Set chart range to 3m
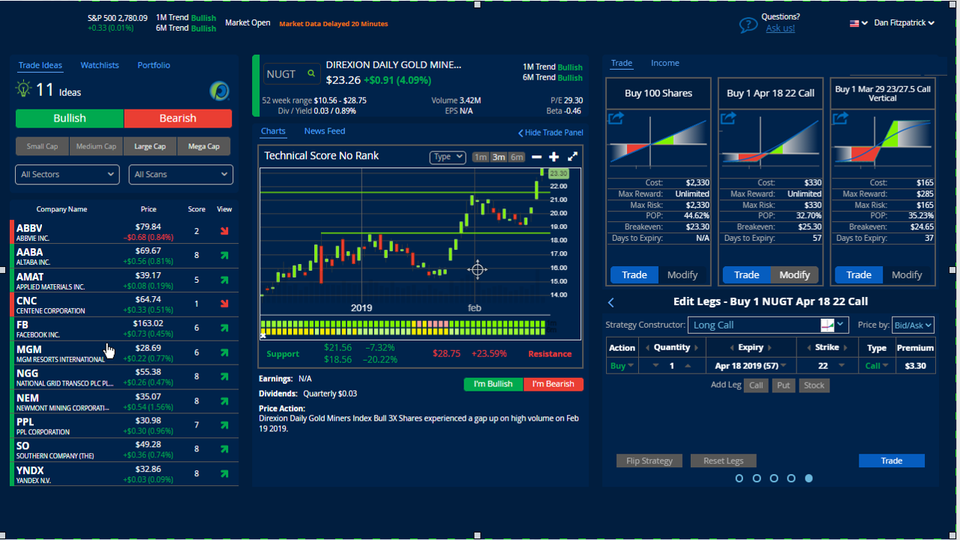 (x=499, y=157)
